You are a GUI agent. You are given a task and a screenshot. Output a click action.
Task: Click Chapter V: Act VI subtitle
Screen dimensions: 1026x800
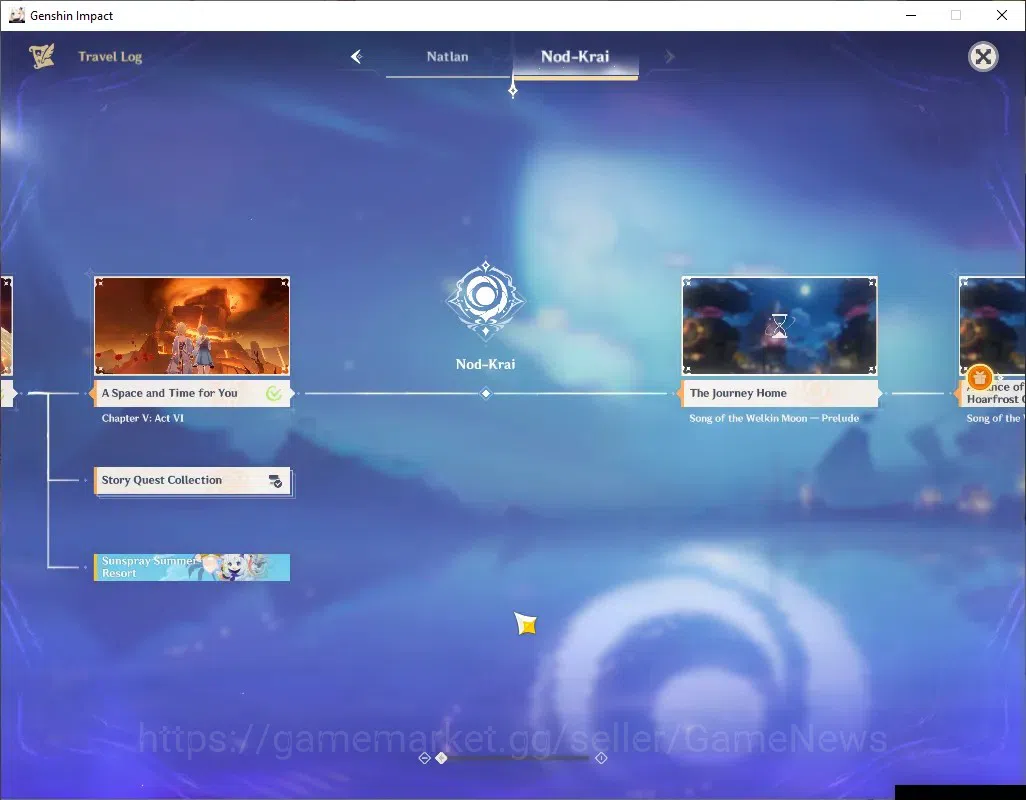coord(143,418)
